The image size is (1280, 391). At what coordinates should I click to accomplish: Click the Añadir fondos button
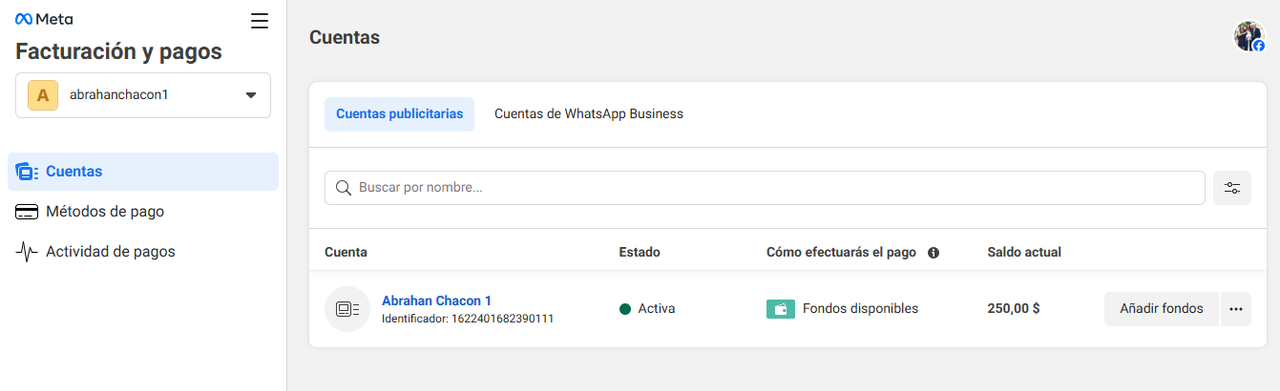(1161, 309)
